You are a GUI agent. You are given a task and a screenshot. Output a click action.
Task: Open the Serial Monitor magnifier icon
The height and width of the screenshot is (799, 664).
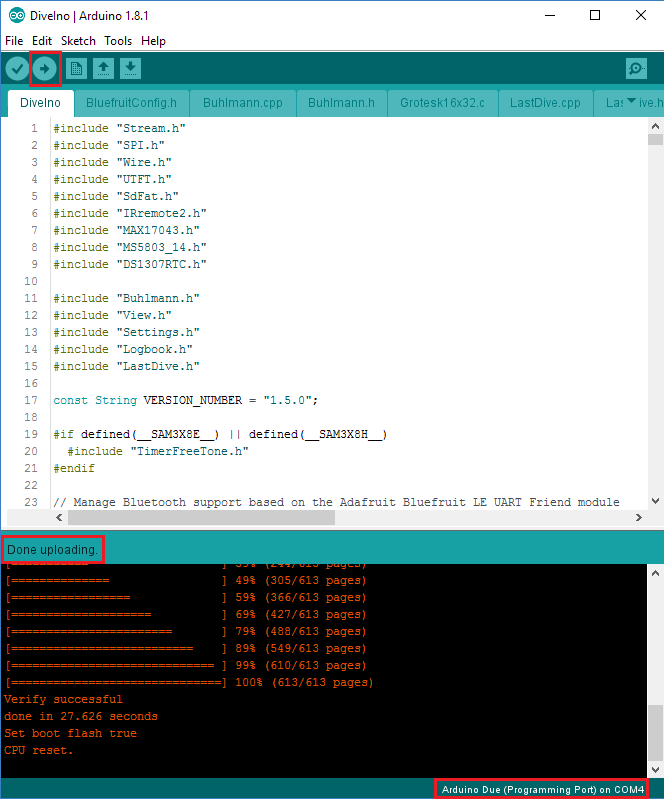click(636, 68)
